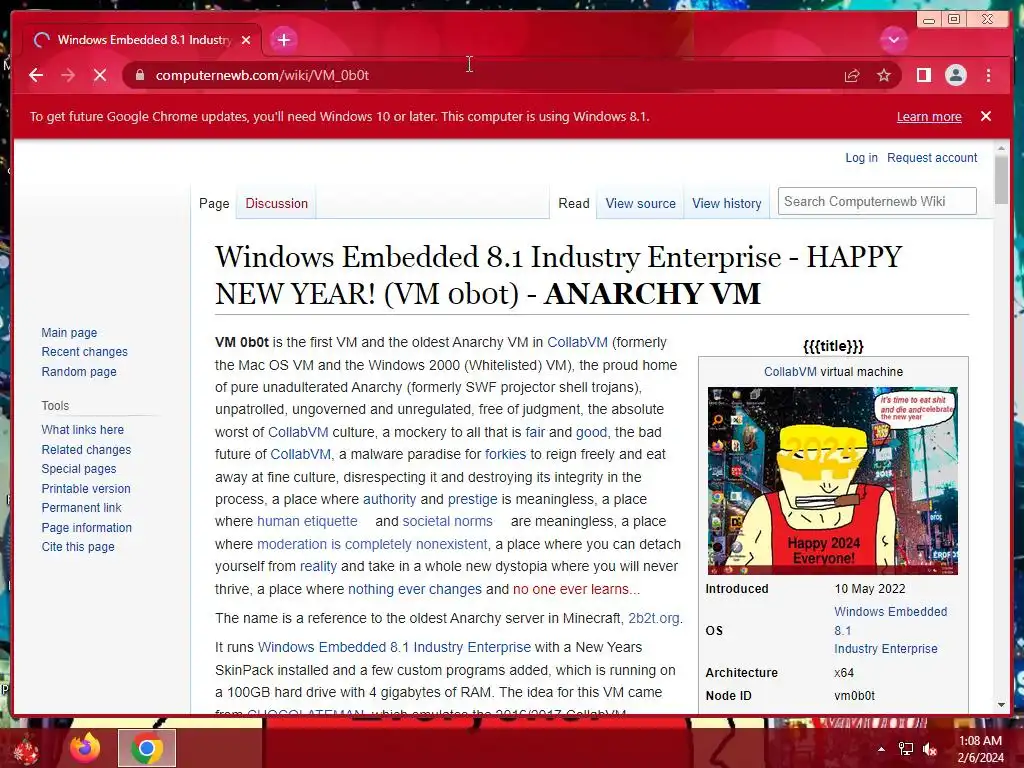Select the Page tab

point(214,203)
